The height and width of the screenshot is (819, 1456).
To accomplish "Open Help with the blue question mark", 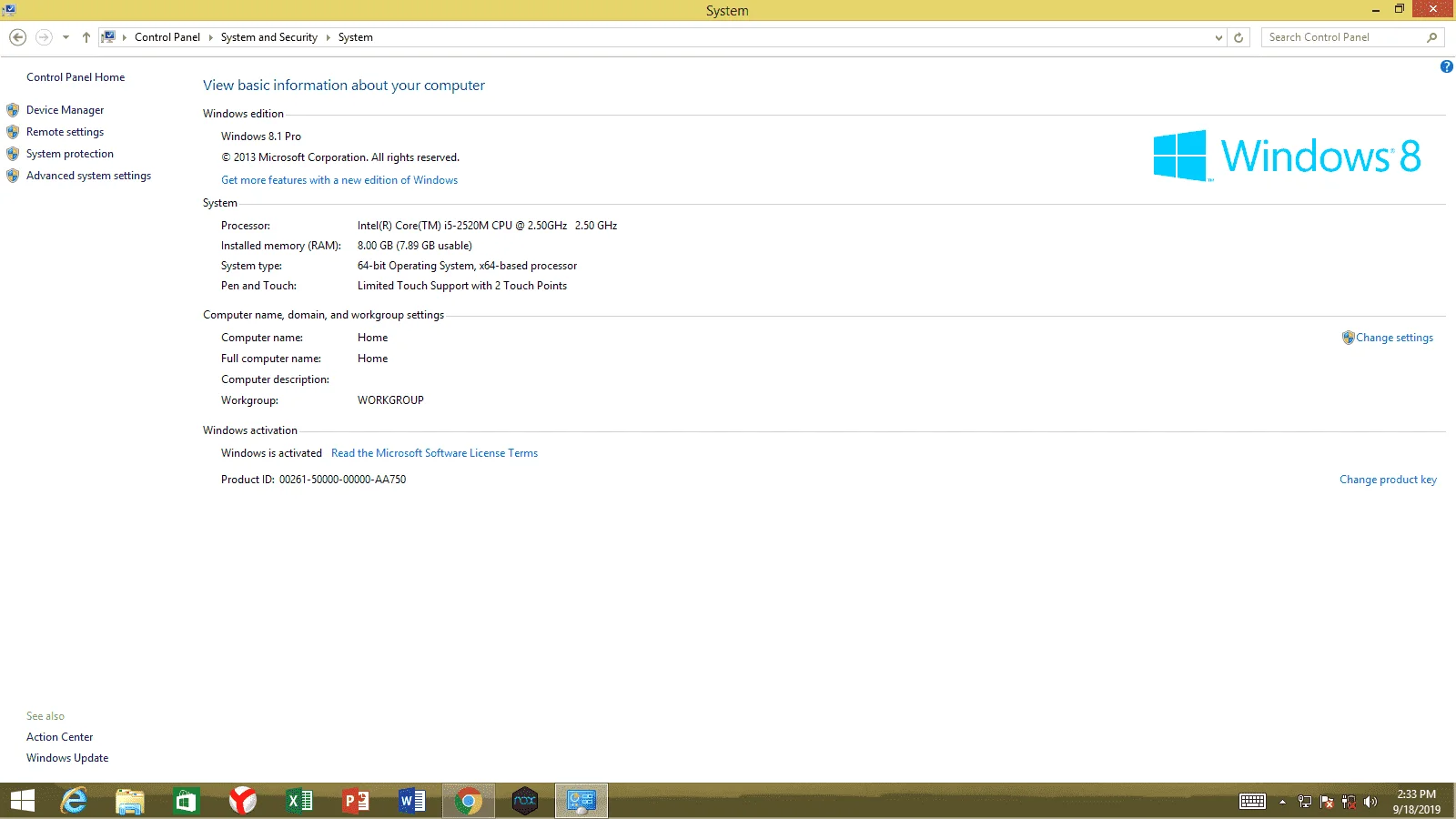I will pyautogui.click(x=1446, y=66).
